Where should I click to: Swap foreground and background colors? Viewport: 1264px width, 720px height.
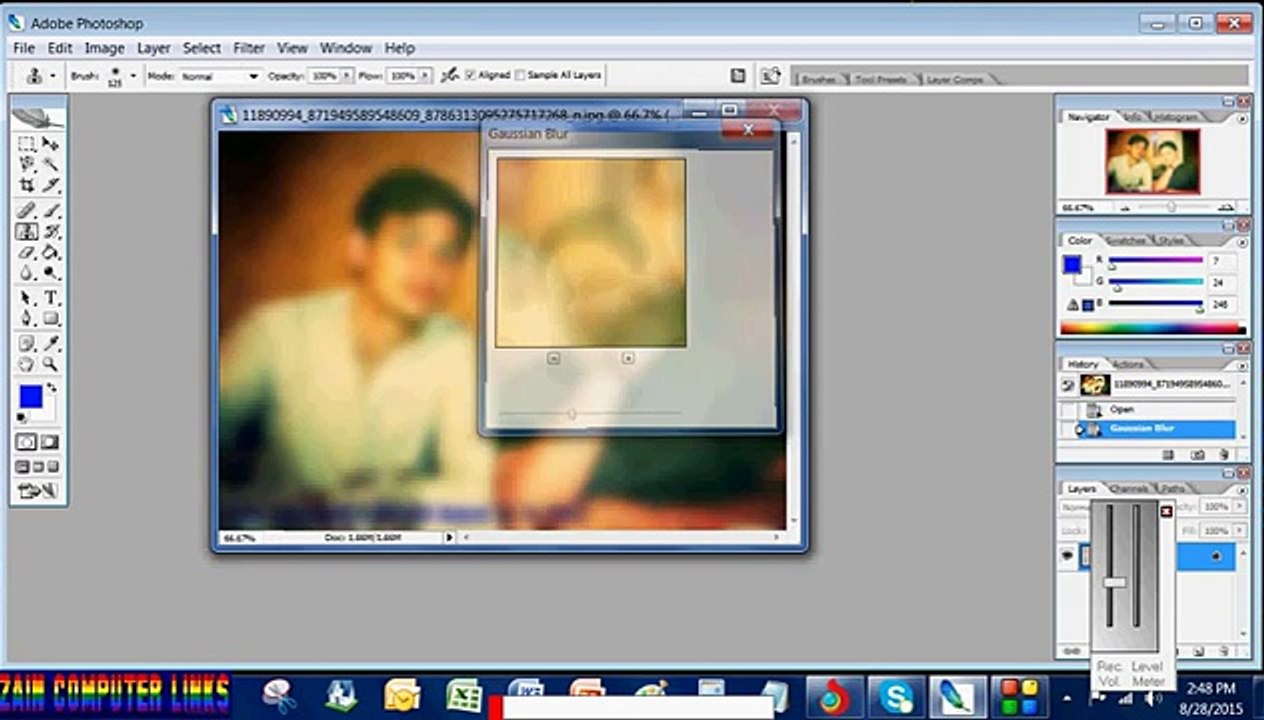(x=52, y=388)
